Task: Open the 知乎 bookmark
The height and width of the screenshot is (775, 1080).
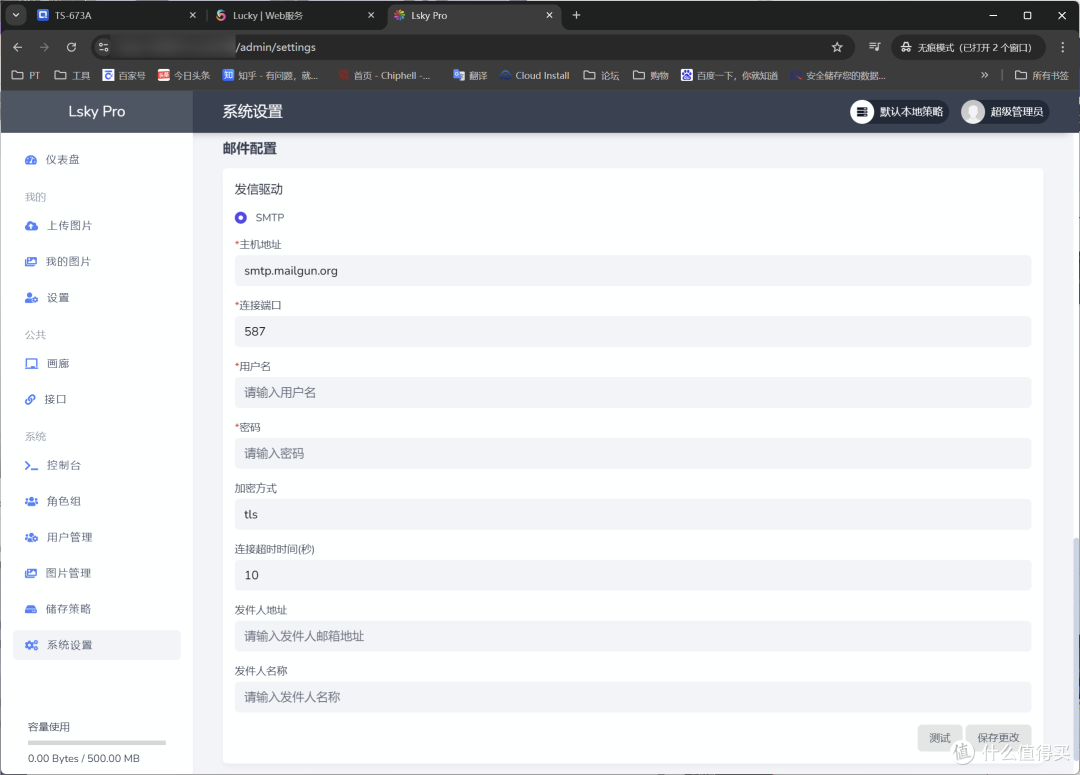Action: pos(270,76)
